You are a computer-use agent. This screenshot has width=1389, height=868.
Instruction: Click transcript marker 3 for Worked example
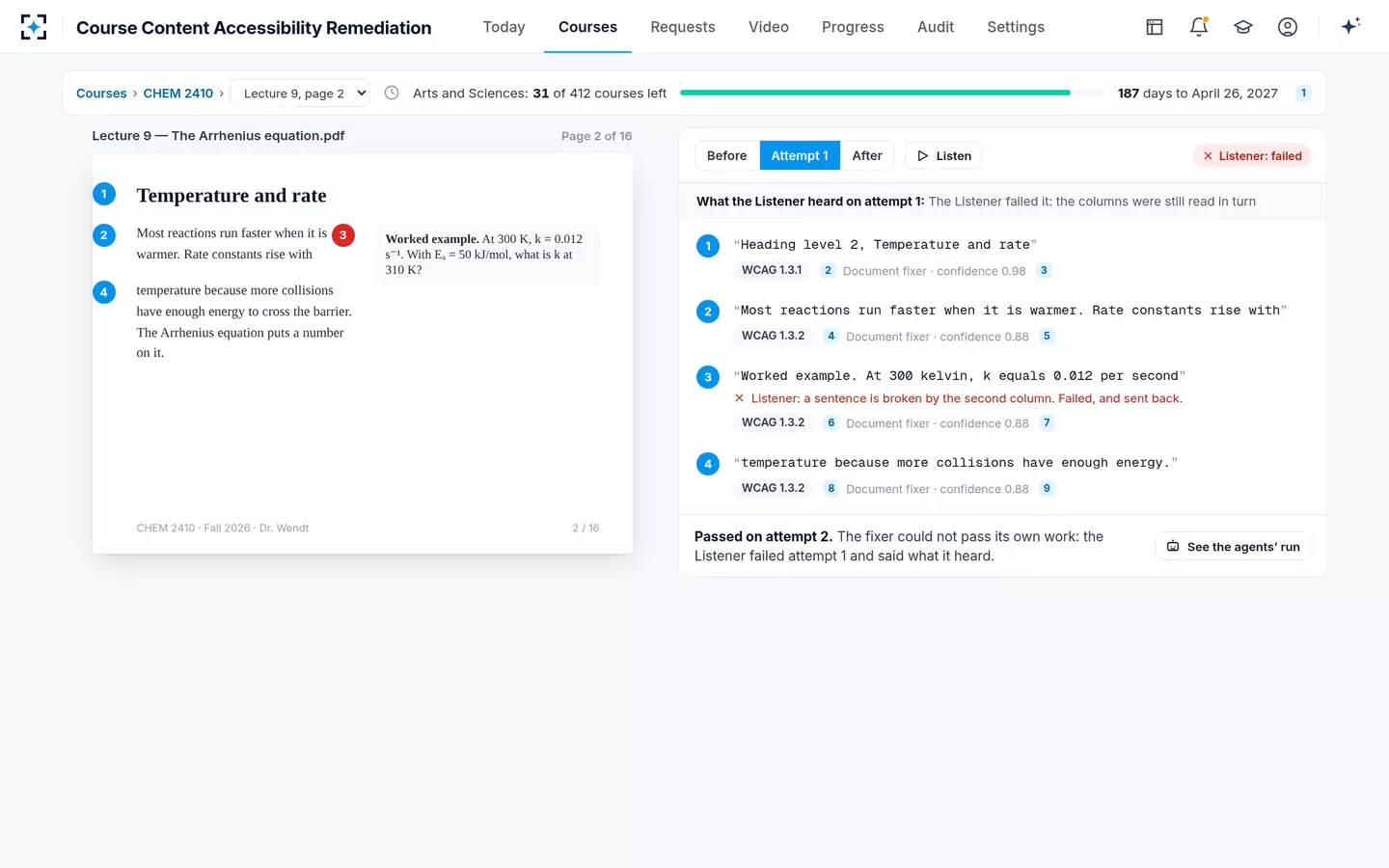pos(708,377)
